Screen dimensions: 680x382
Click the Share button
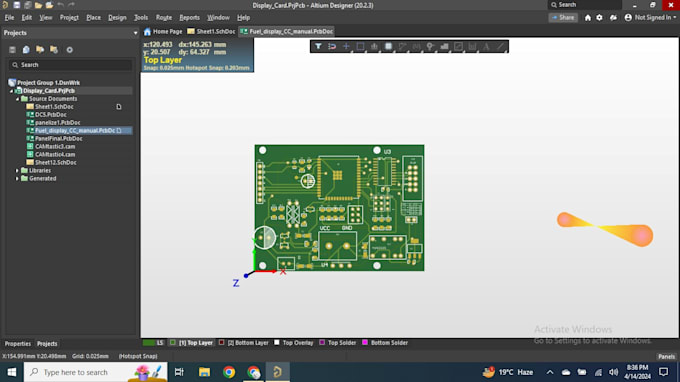coord(563,18)
